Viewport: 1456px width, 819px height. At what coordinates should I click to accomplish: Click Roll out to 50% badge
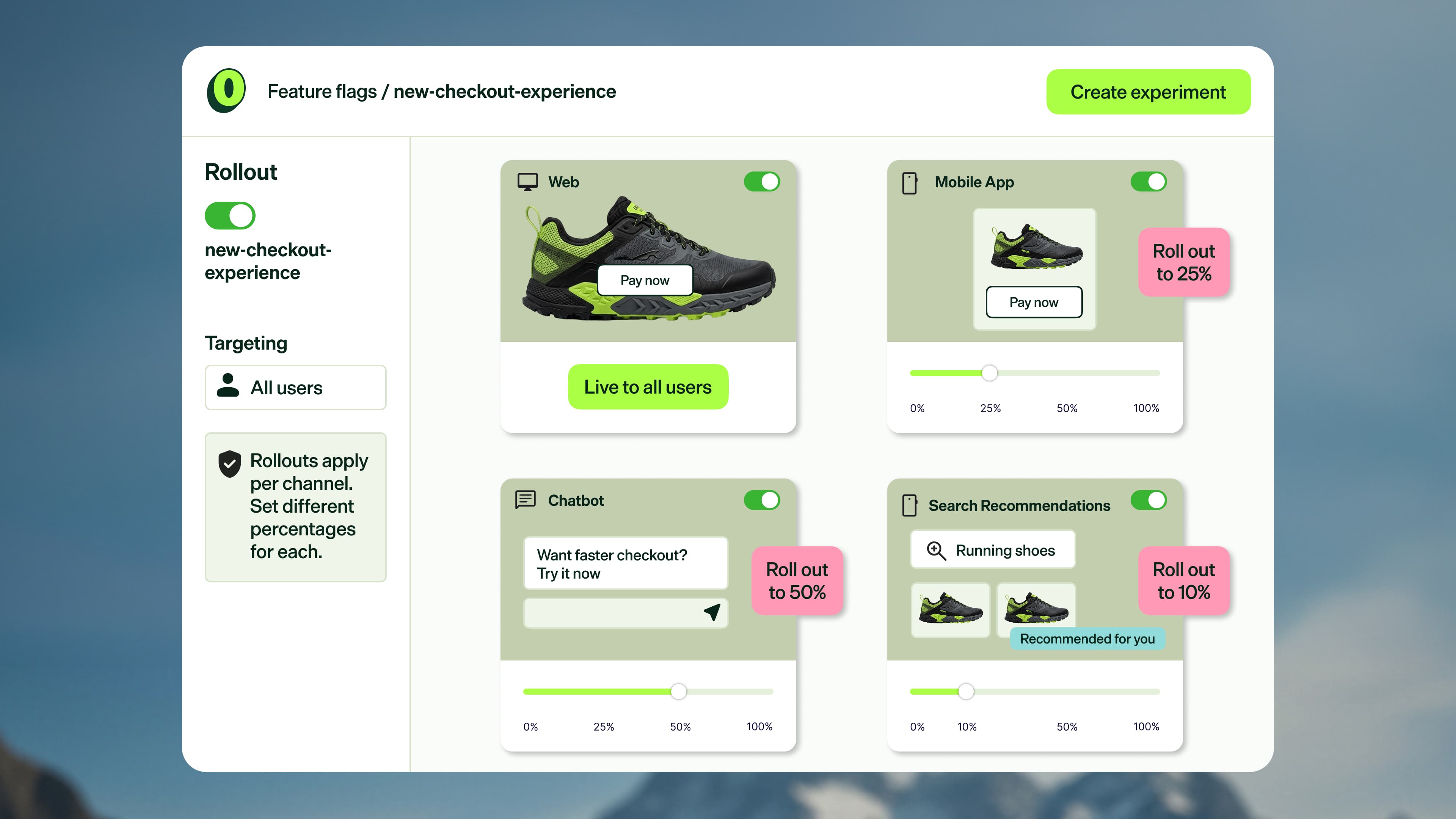click(x=797, y=581)
